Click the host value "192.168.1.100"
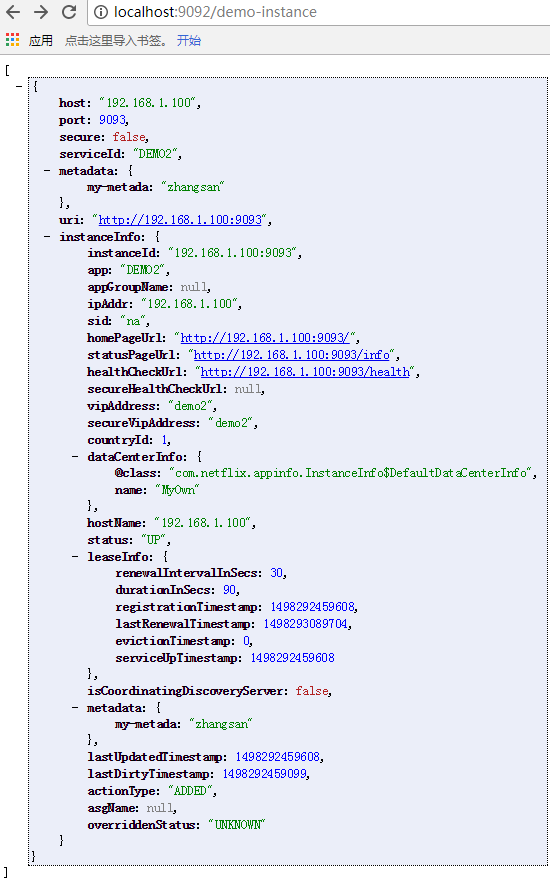Image resolution: width=550 pixels, height=881 pixels. pos(148,103)
